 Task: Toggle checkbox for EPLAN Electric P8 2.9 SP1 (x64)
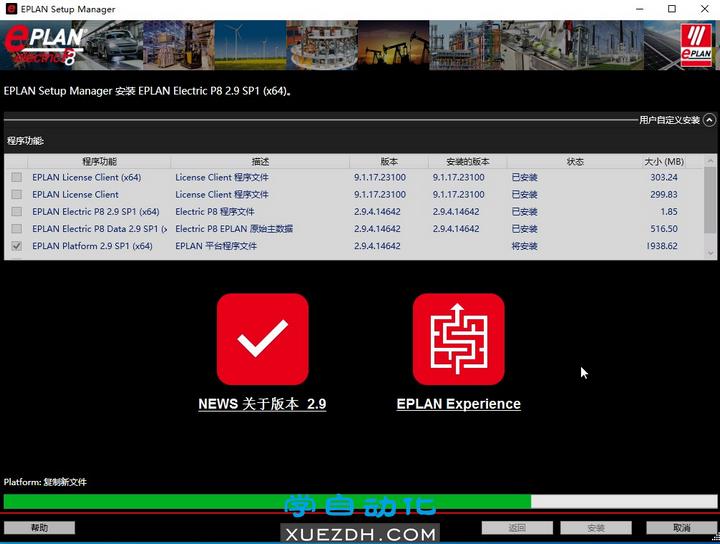(x=17, y=212)
